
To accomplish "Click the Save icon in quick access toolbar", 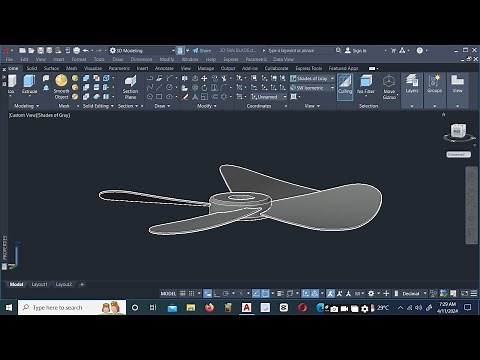I will (41, 50).
